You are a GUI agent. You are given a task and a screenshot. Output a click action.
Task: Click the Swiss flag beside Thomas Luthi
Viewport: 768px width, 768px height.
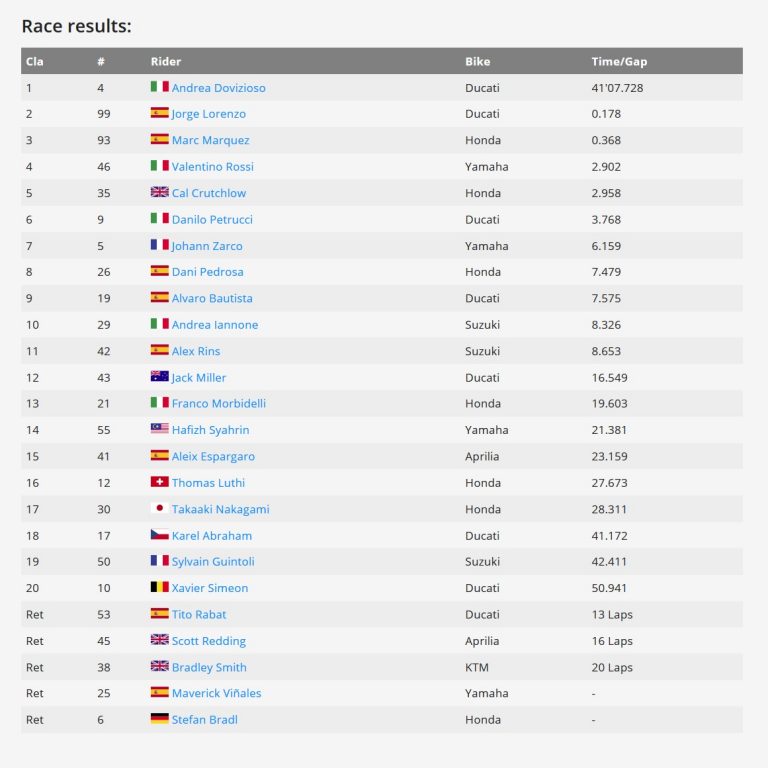[x=159, y=482]
